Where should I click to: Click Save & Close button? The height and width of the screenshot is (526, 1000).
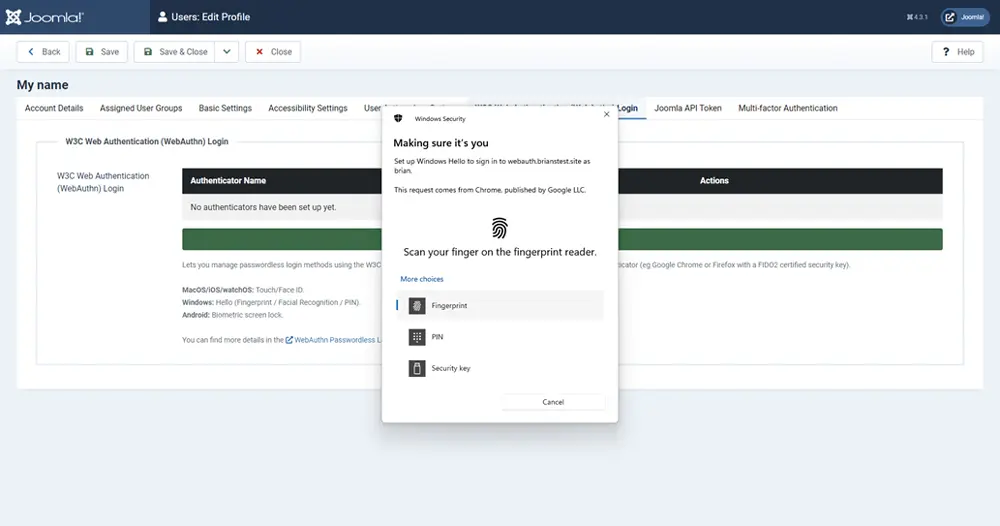(174, 52)
